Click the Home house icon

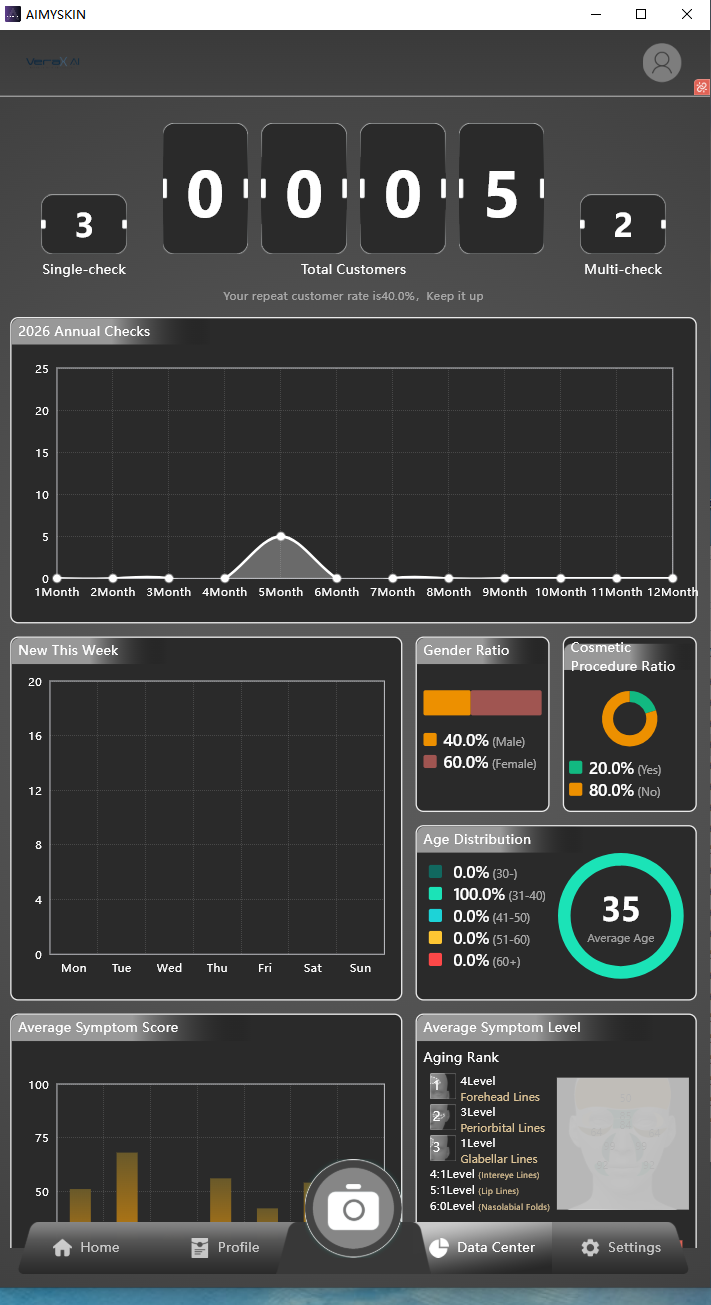[x=62, y=1247]
